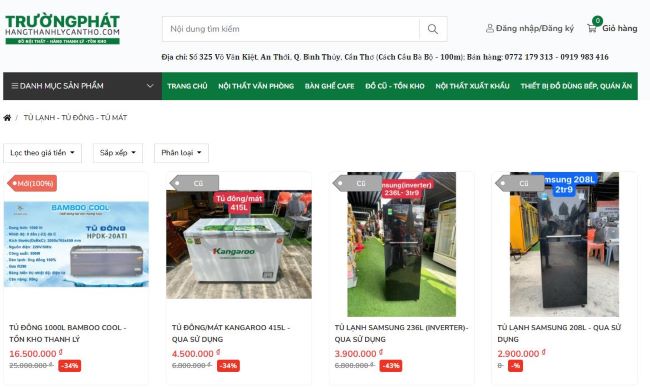Click the price 3.900.000 đ
650x387 pixels.
point(359,353)
